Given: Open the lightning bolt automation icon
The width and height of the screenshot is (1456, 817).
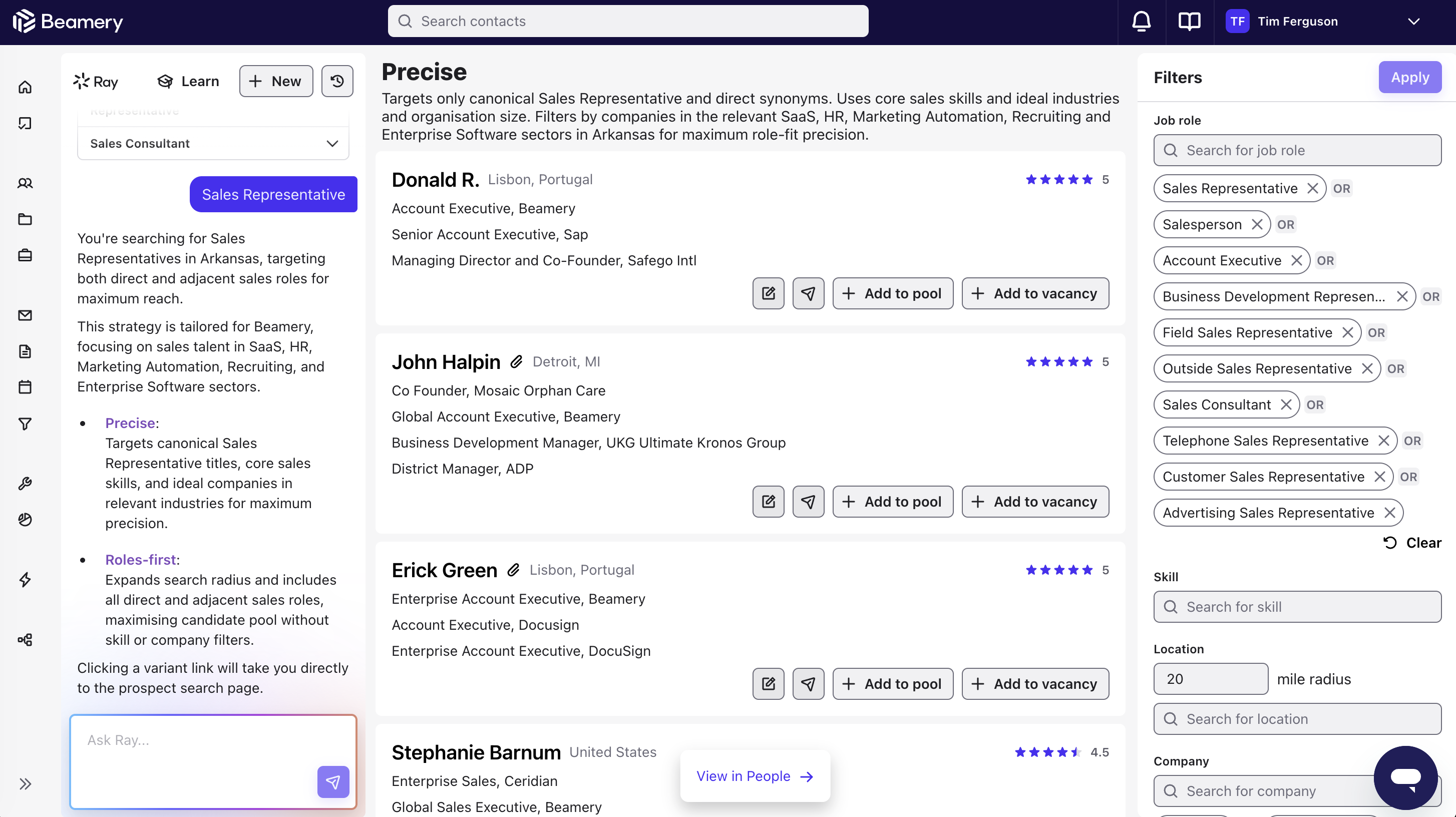Looking at the screenshot, I should (25, 579).
